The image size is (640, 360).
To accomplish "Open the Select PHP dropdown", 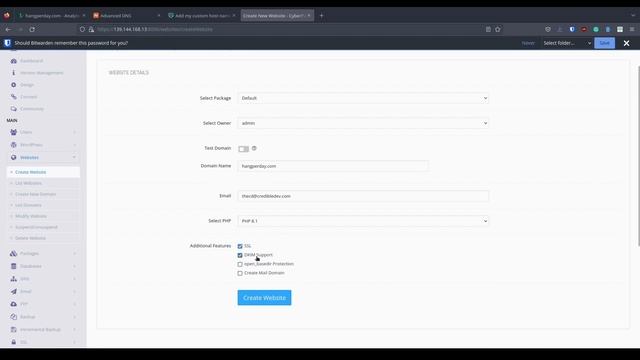I will click(x=363, y=221).
